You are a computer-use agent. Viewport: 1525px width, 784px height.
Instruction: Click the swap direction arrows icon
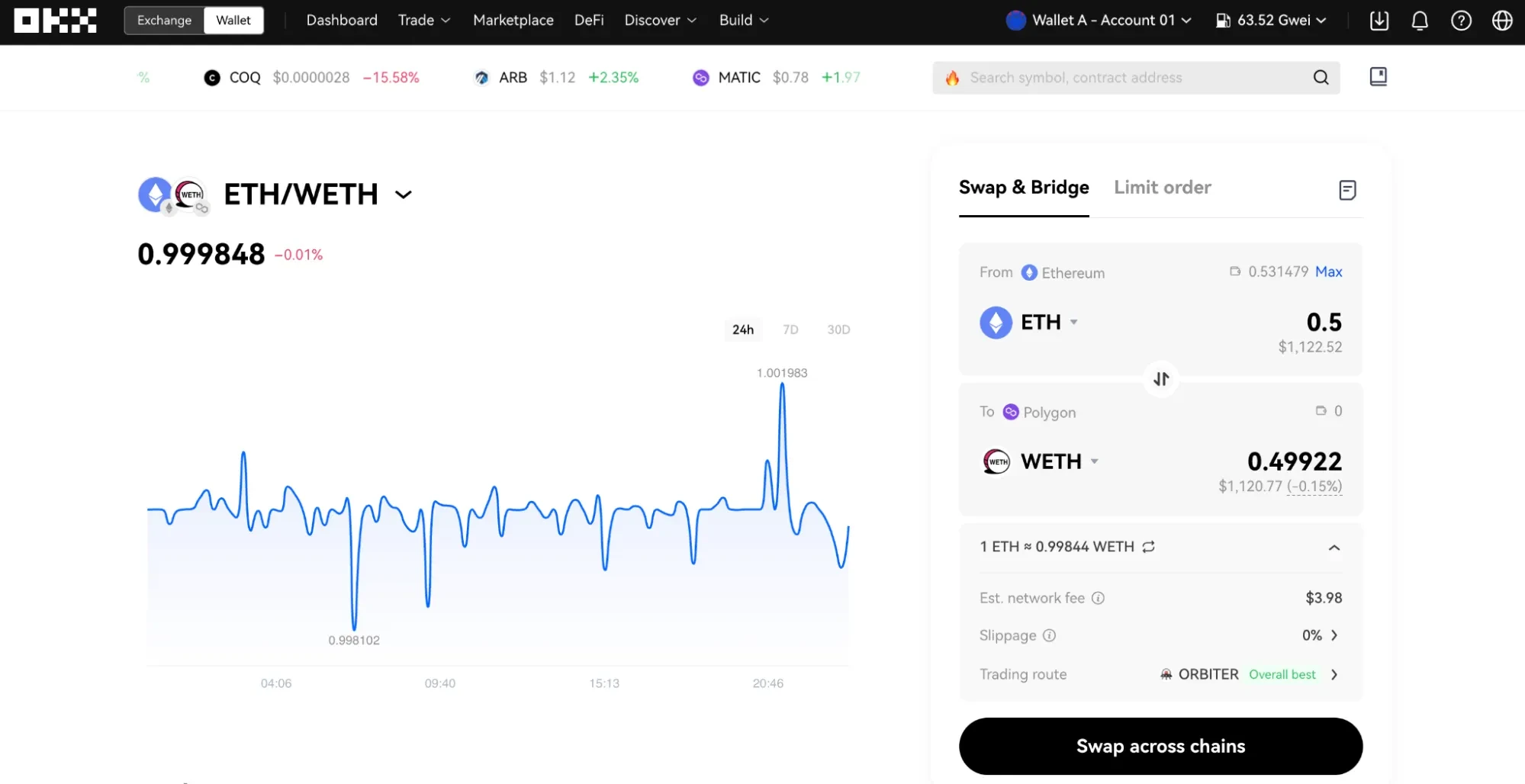(1161, 379)
